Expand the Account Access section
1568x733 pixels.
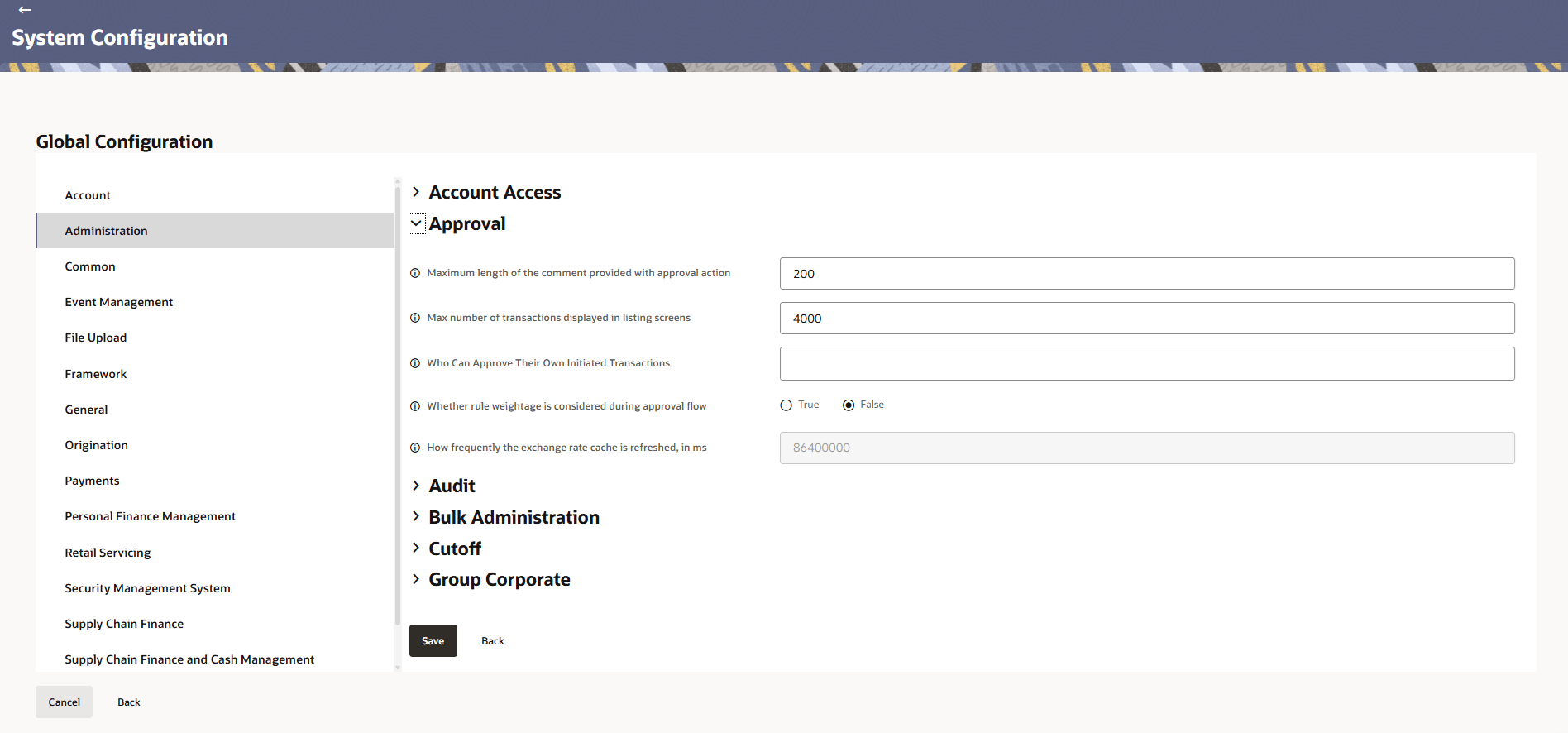pos(416,192)
